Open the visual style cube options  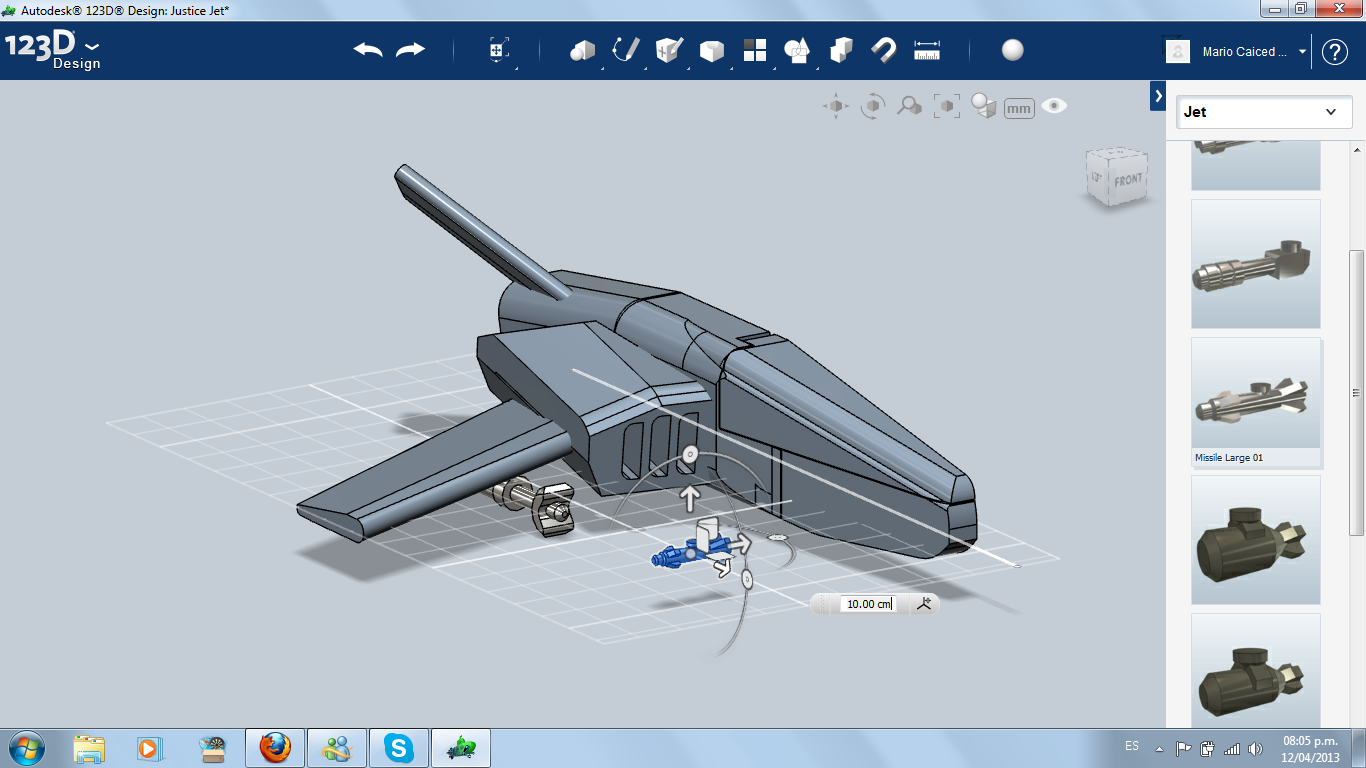pyautogui.click(x=984, y=106)
